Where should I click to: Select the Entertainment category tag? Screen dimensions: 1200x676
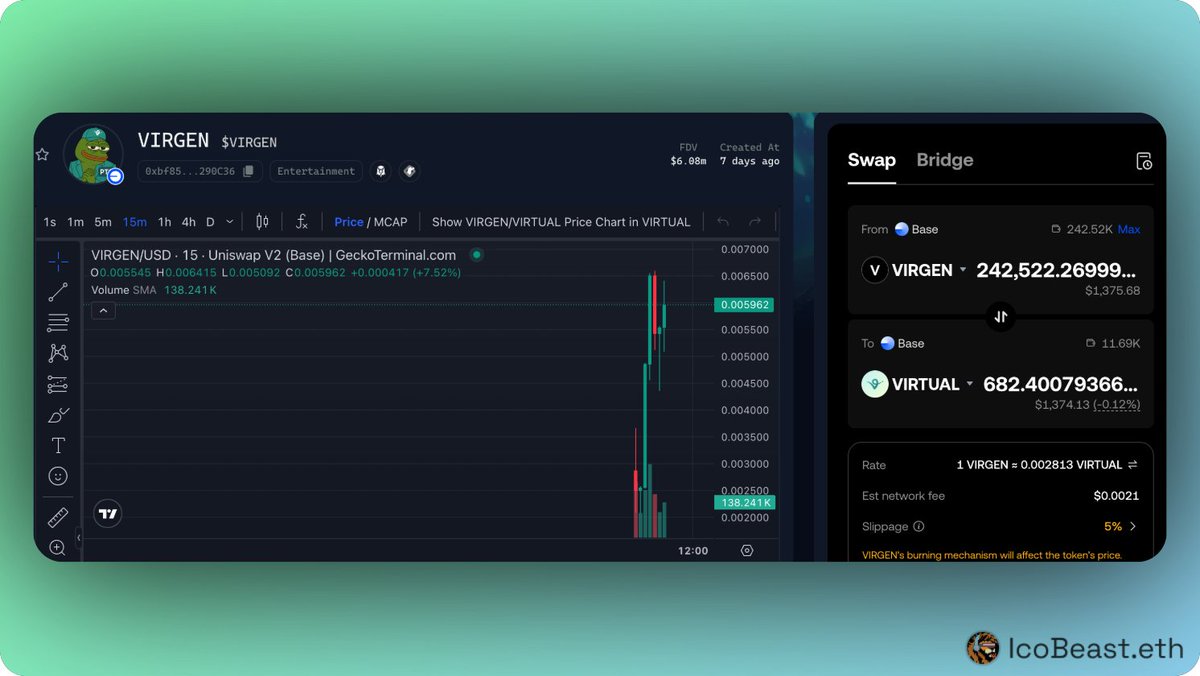(x=316, y=171)
